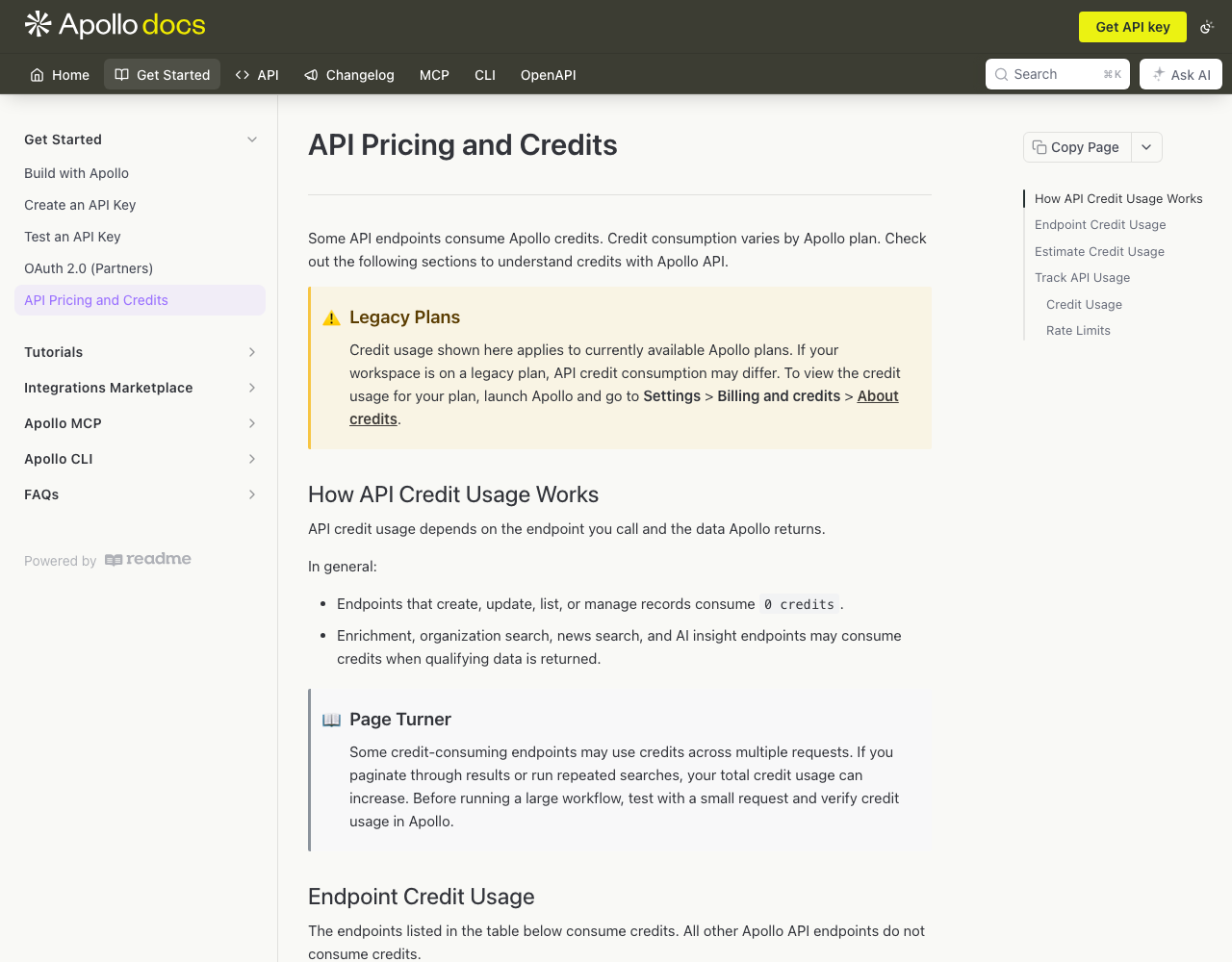Click the API Pricing and Credits heading
The image size is (1232, 962).
click(x=463, y=145)
